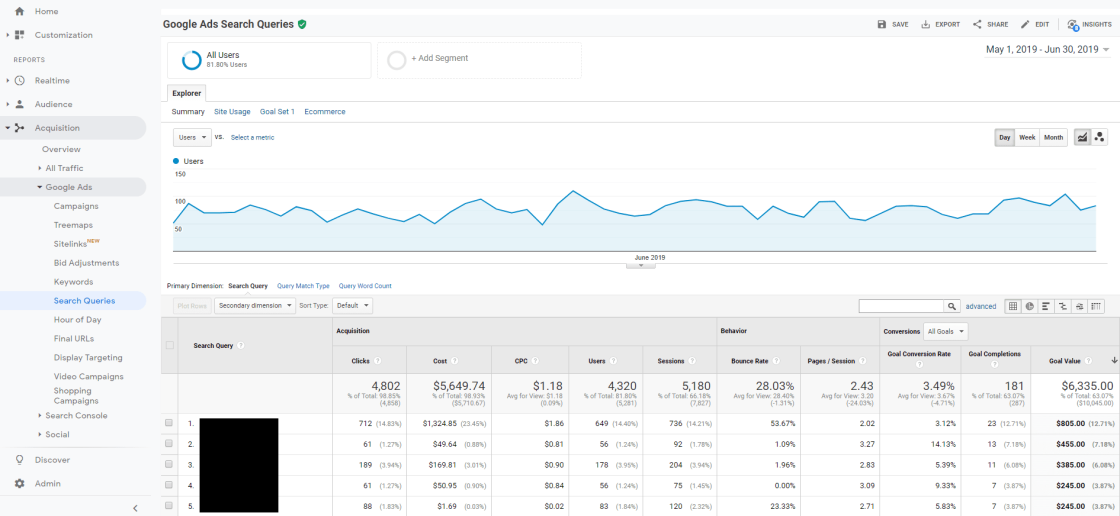Open the Secondary dimension dropdown
1120x516 pixels.
[255, 306]
